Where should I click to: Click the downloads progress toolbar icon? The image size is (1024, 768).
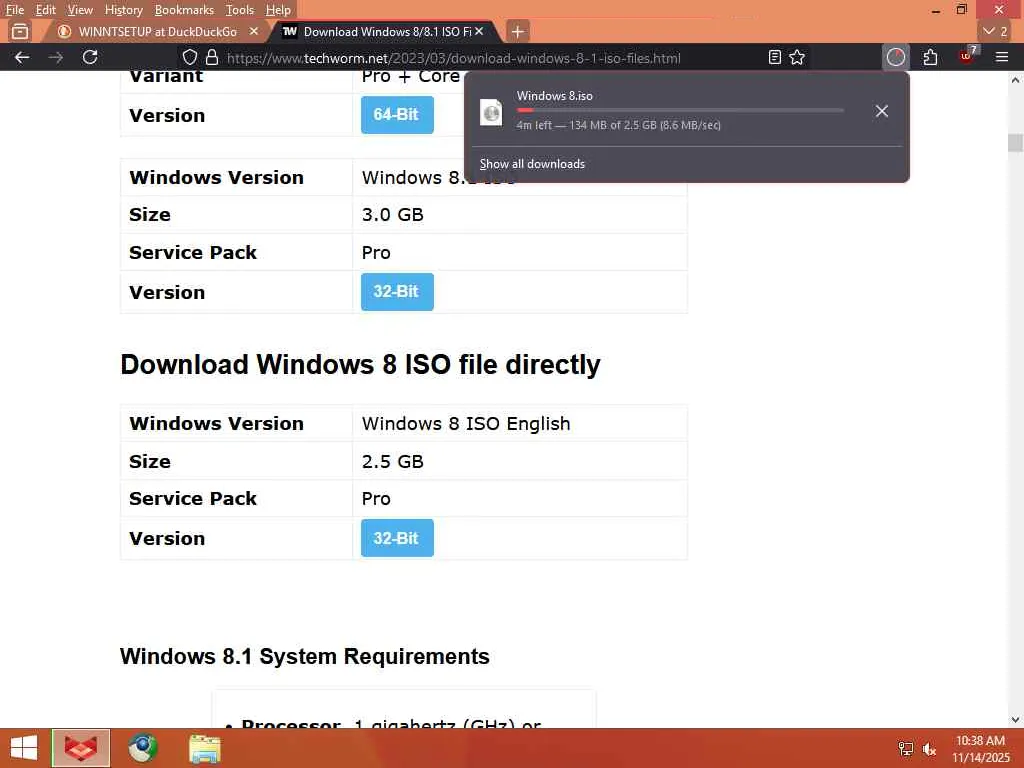(896, 57)
